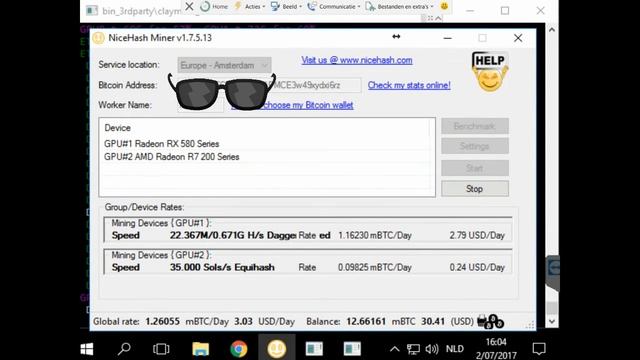Launch Google Chrome from taskbar

click(238, 349)
